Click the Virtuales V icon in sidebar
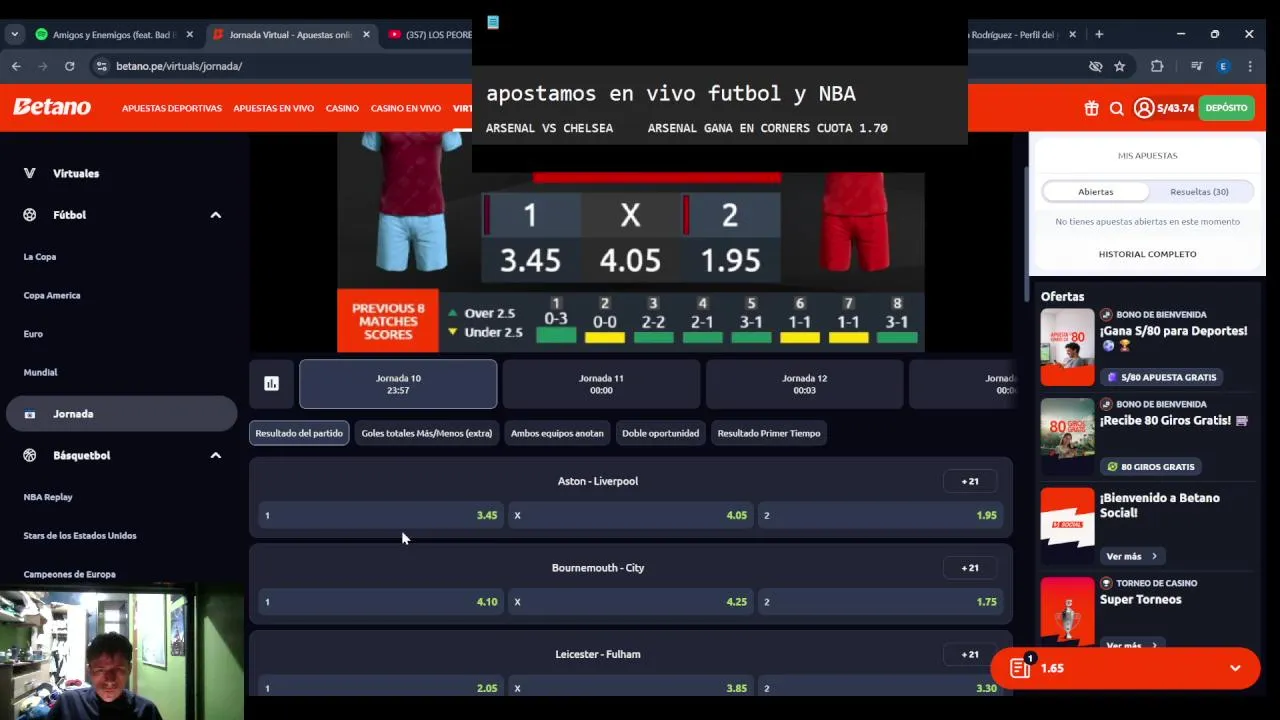1280x720 pixels. coord(30,173)
